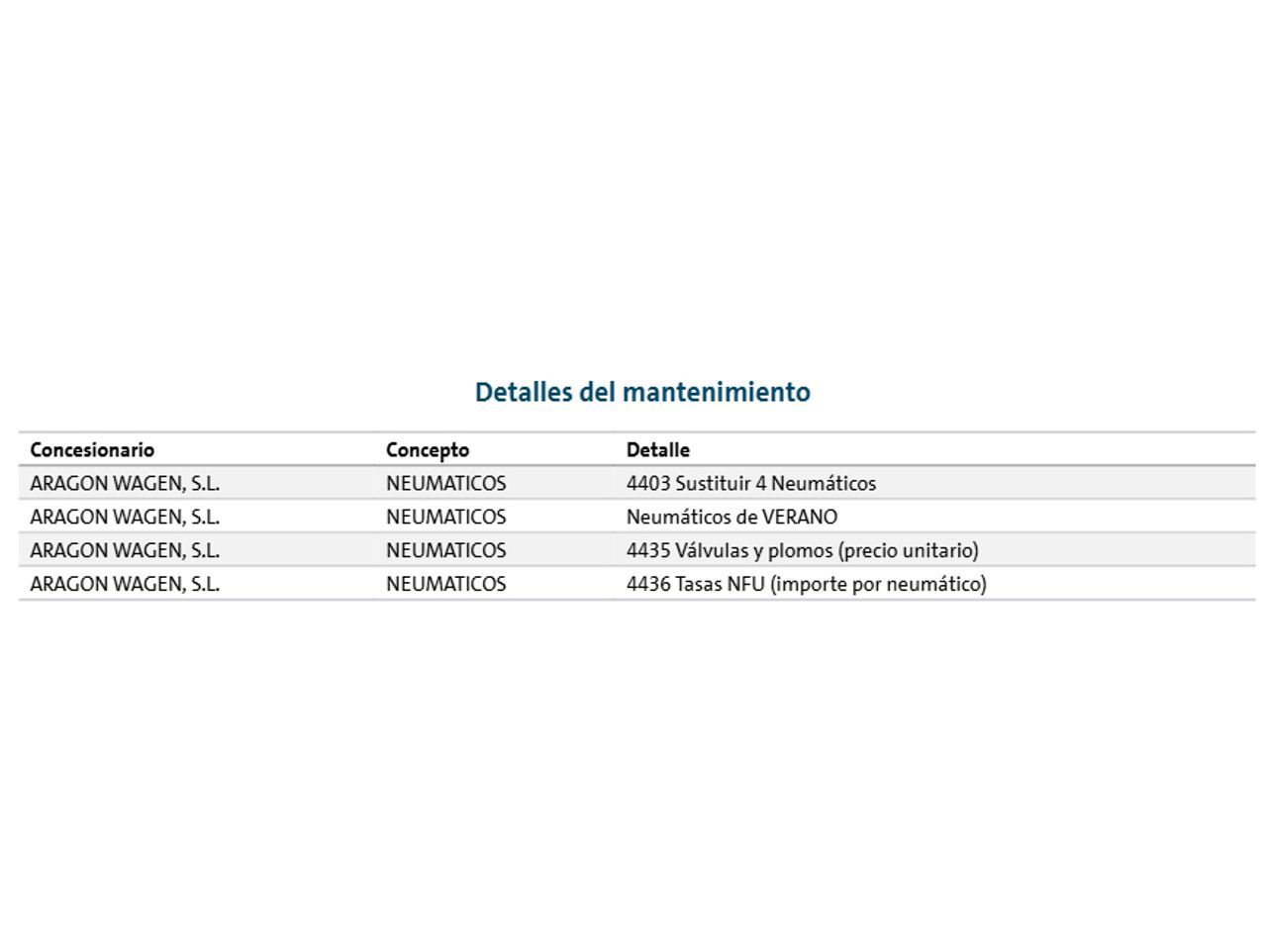This screenshot has height=952, width=1267.
Task: Select ARAGON WAGEN in the Válvulas y plomos row
Action: point(125,550)
